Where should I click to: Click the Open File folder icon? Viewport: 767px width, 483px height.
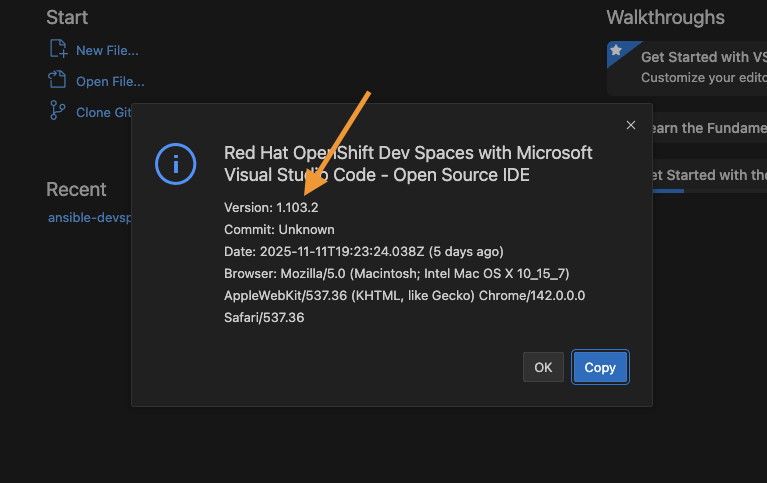57,81
